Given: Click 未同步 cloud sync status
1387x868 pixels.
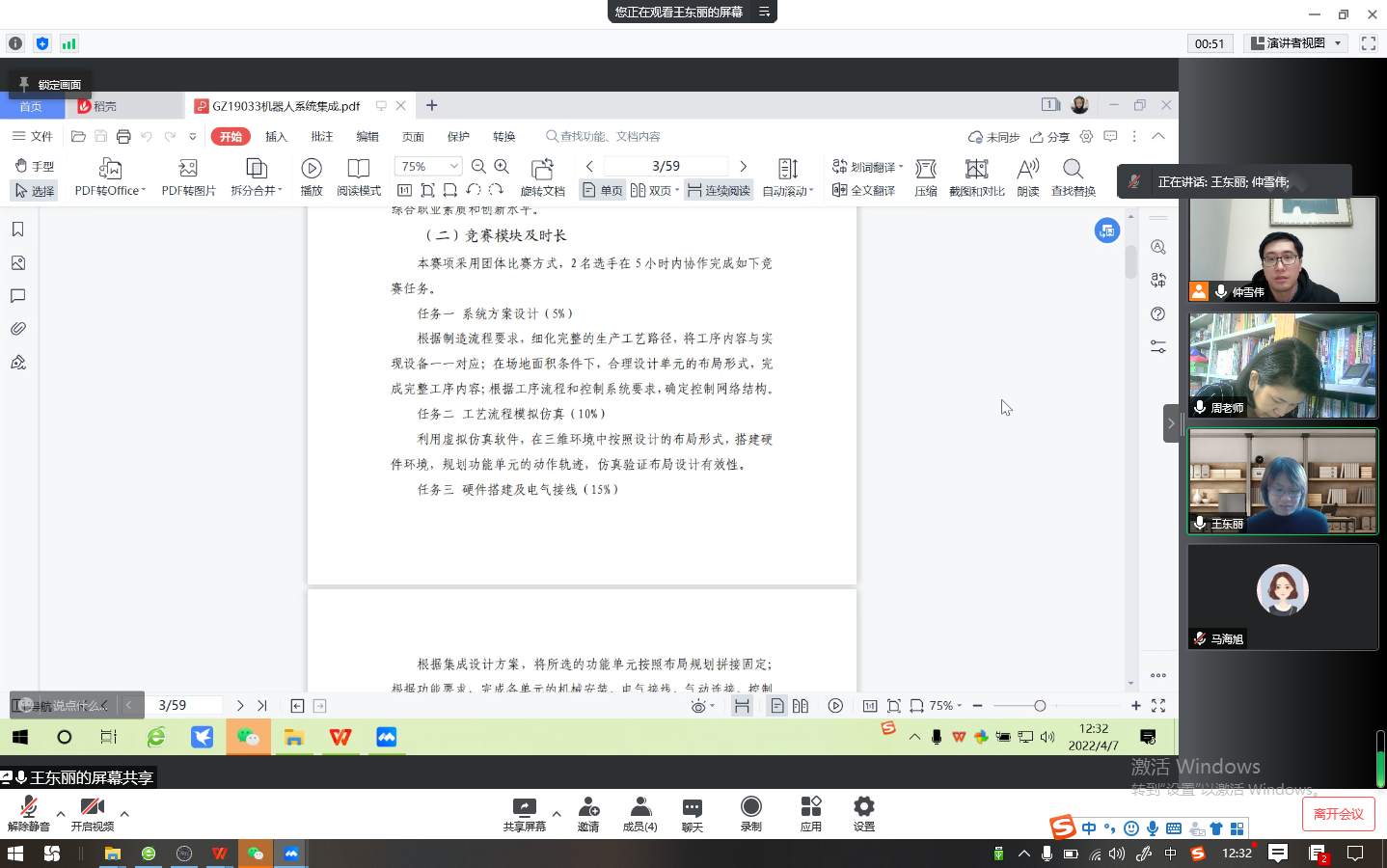Looking at the screenshot, I should pyautogui.click(x=993, y=137).
